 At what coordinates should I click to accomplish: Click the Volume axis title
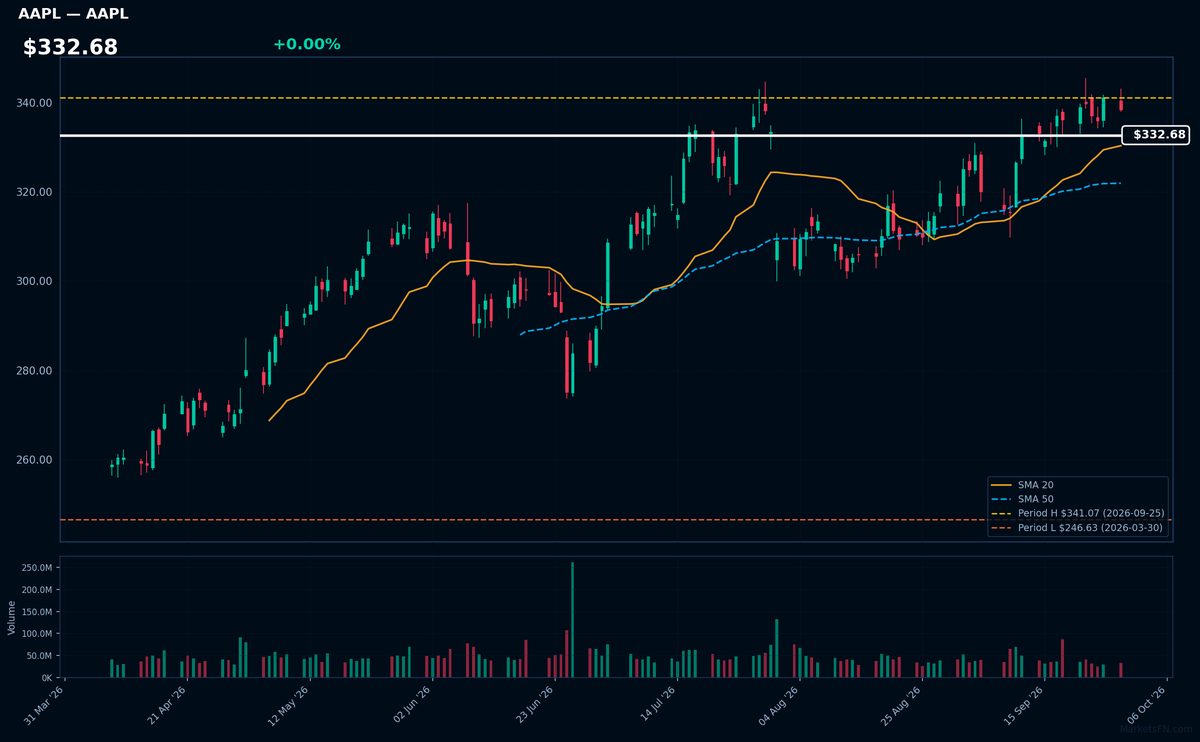point(11,617)
